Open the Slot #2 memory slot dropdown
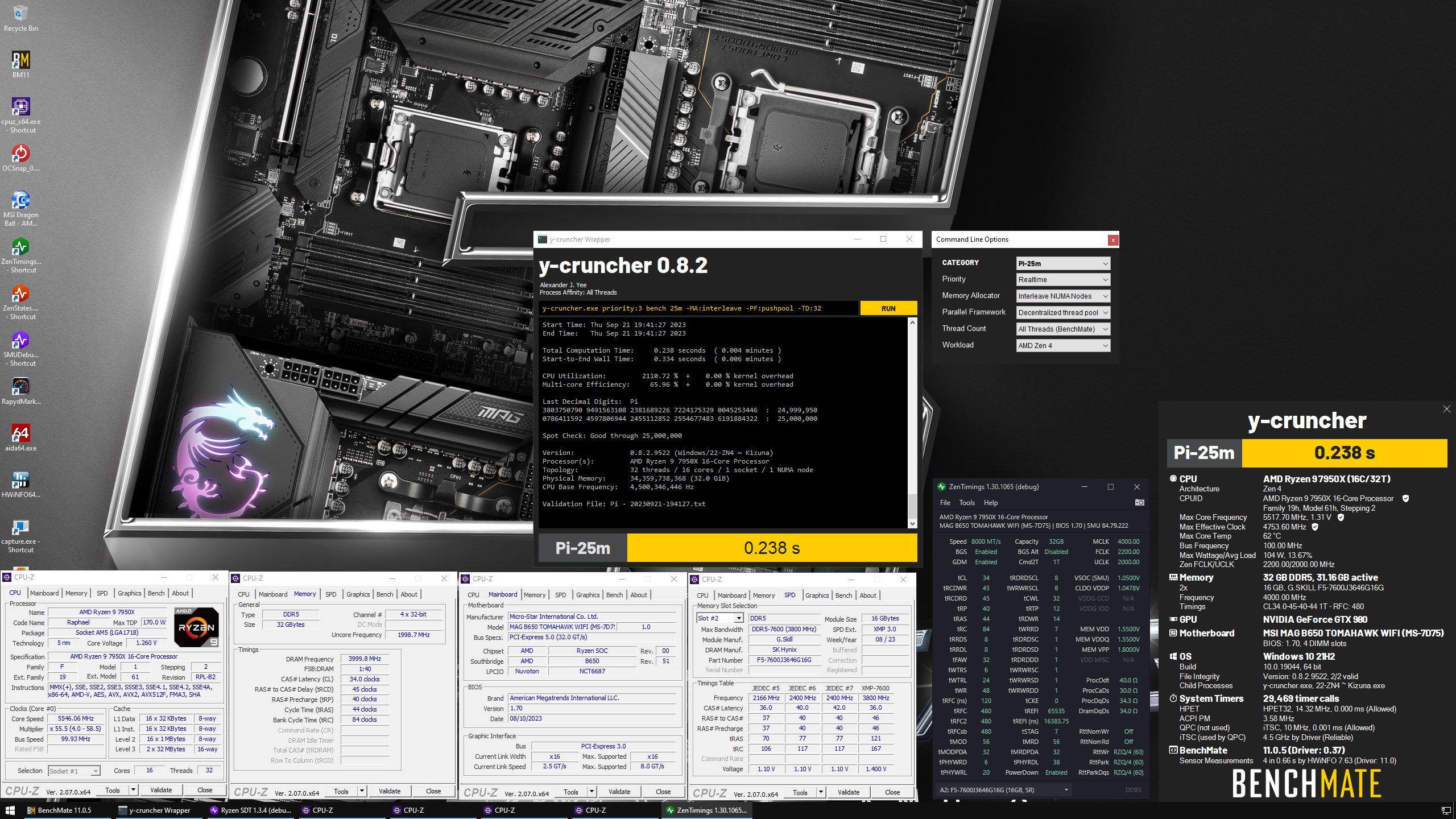The image size is (1456, 819). 719,618
